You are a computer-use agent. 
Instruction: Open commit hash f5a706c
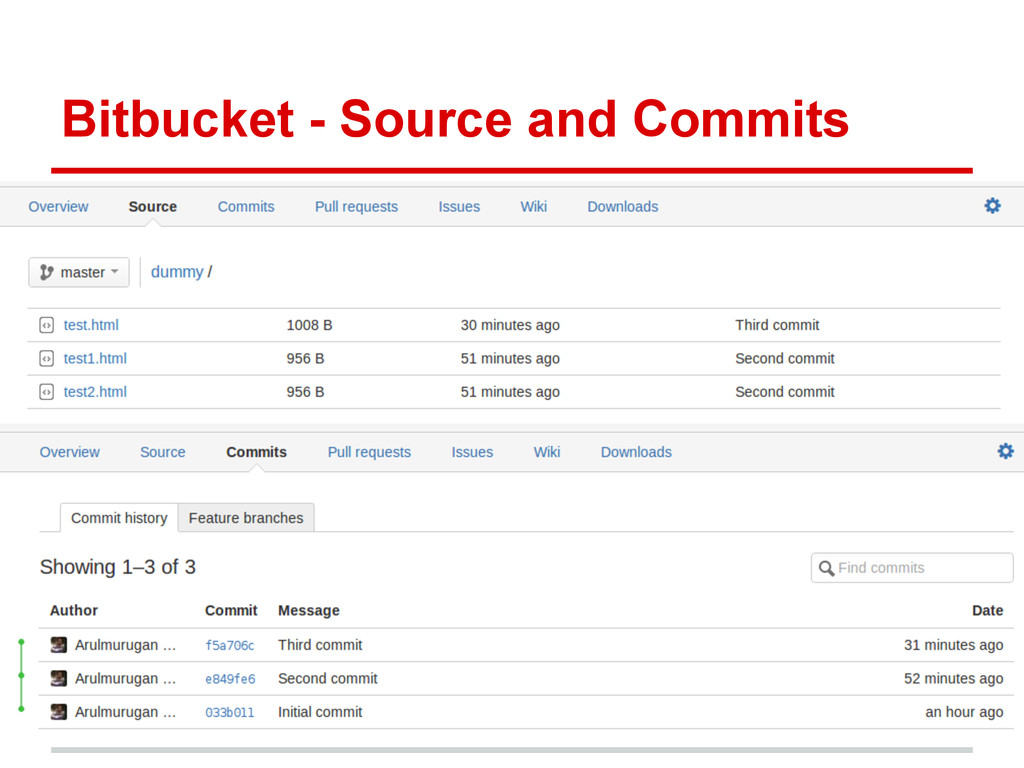(230, 645)
